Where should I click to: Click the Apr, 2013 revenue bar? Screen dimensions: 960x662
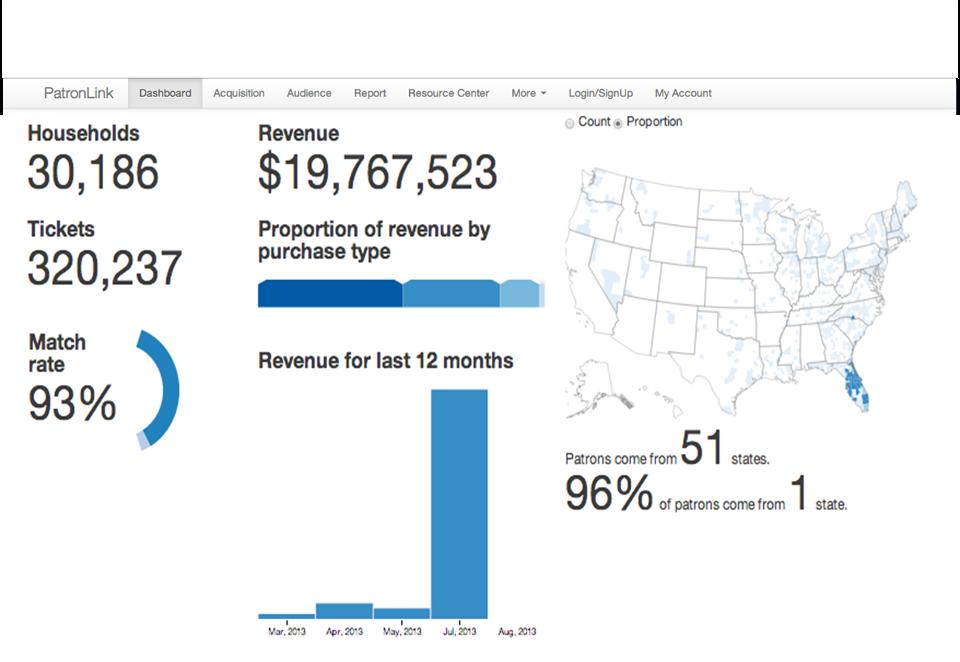point(344,611)
